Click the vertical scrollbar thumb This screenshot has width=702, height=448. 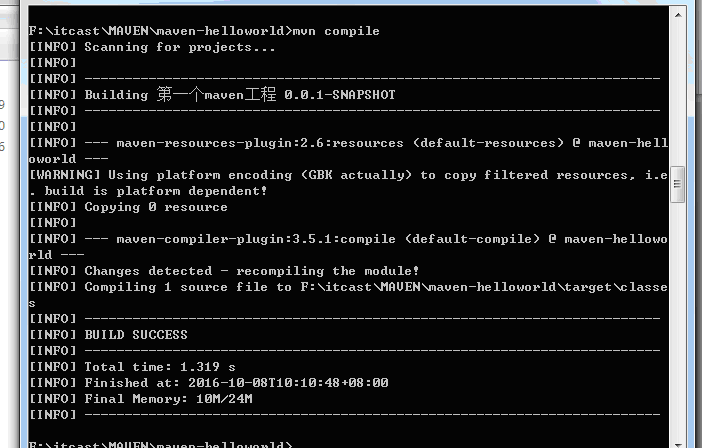678,184
